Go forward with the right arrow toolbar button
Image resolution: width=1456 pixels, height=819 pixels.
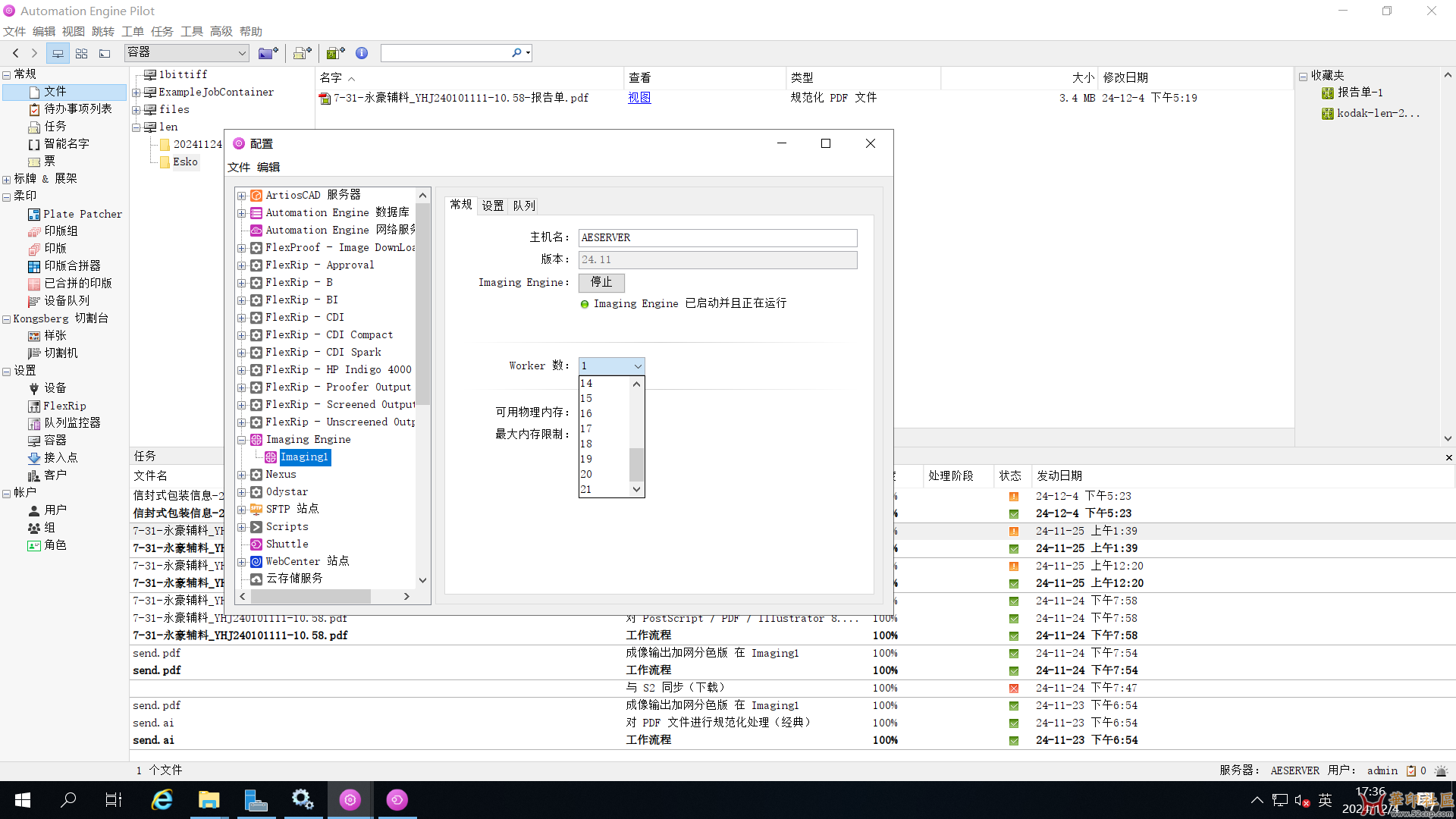pos(34,53)
